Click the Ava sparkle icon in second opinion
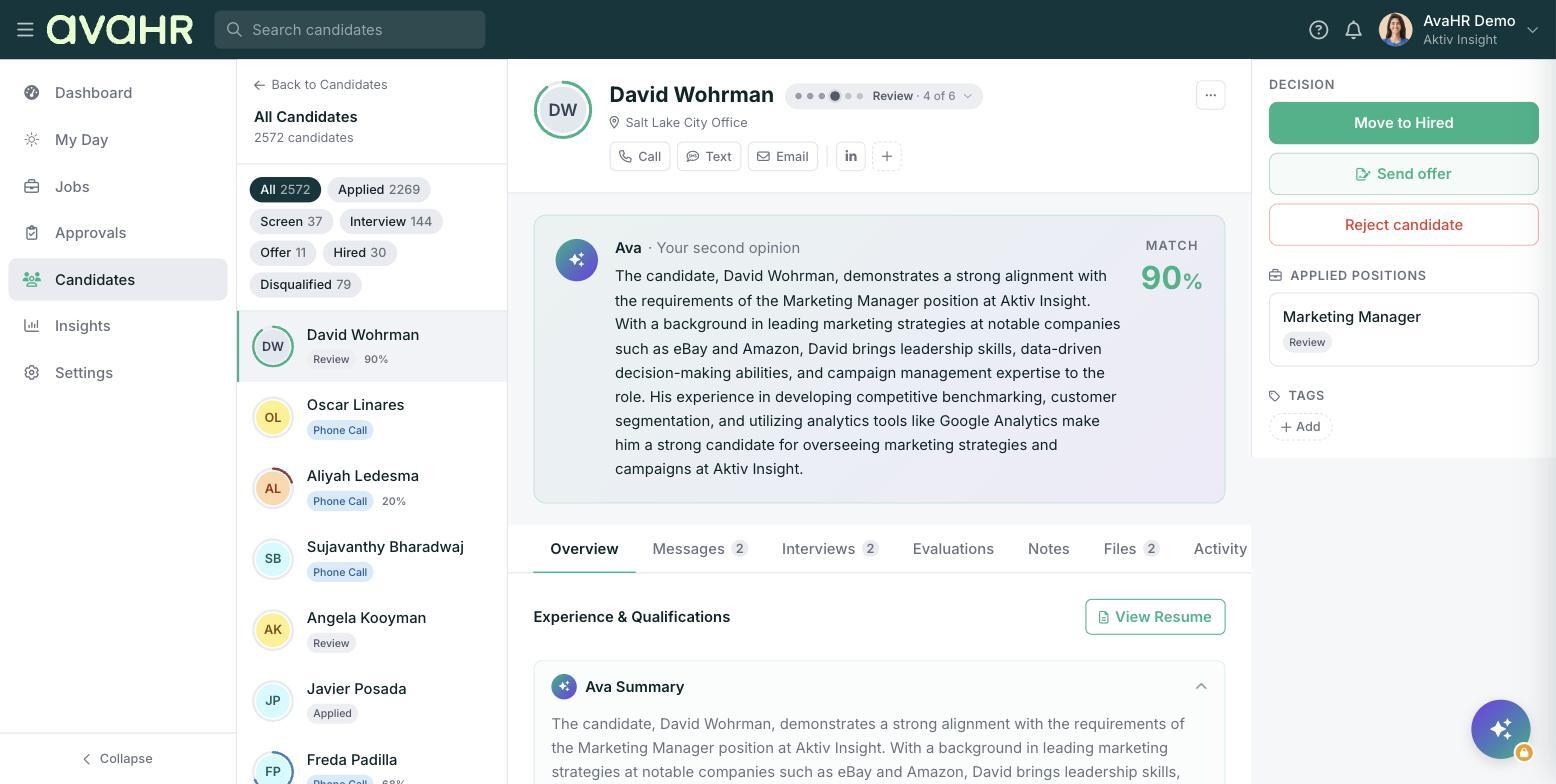The width and height of the screenshot is (1556, 784). pyautogui.click(x=577, y=261)
